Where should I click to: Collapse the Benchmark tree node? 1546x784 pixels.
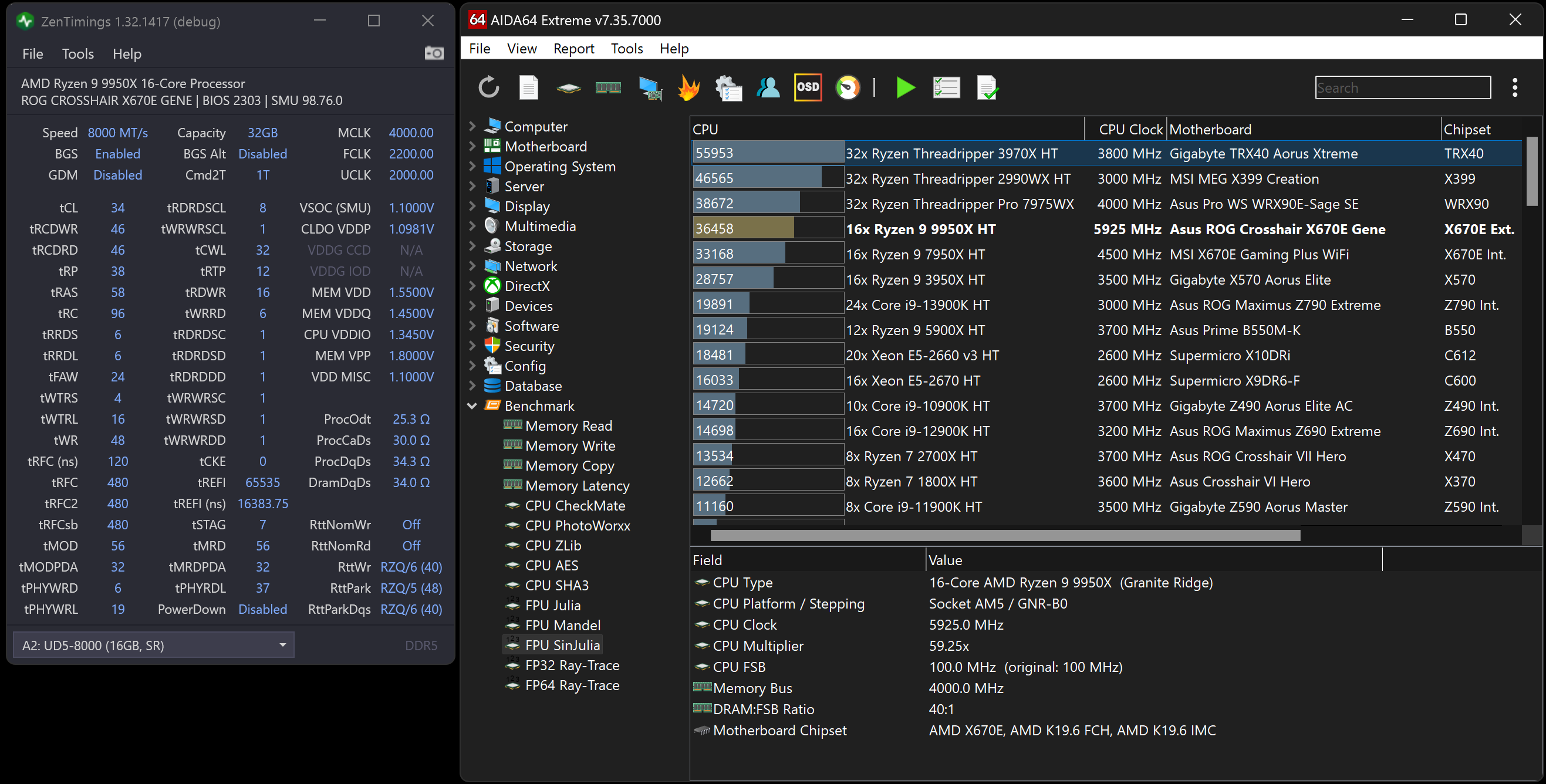coord(472,406)
